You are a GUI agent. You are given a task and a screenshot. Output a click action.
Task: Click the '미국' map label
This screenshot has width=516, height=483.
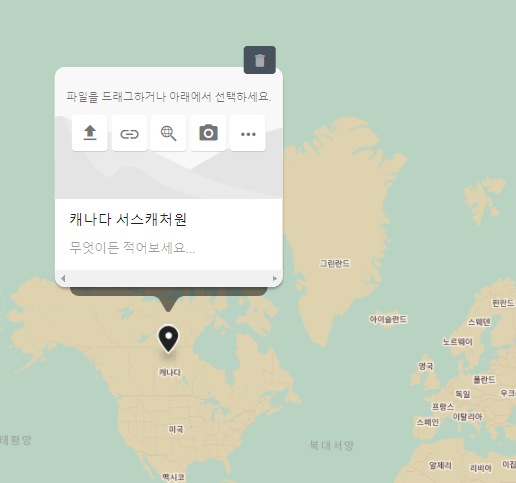coord(176,429)
